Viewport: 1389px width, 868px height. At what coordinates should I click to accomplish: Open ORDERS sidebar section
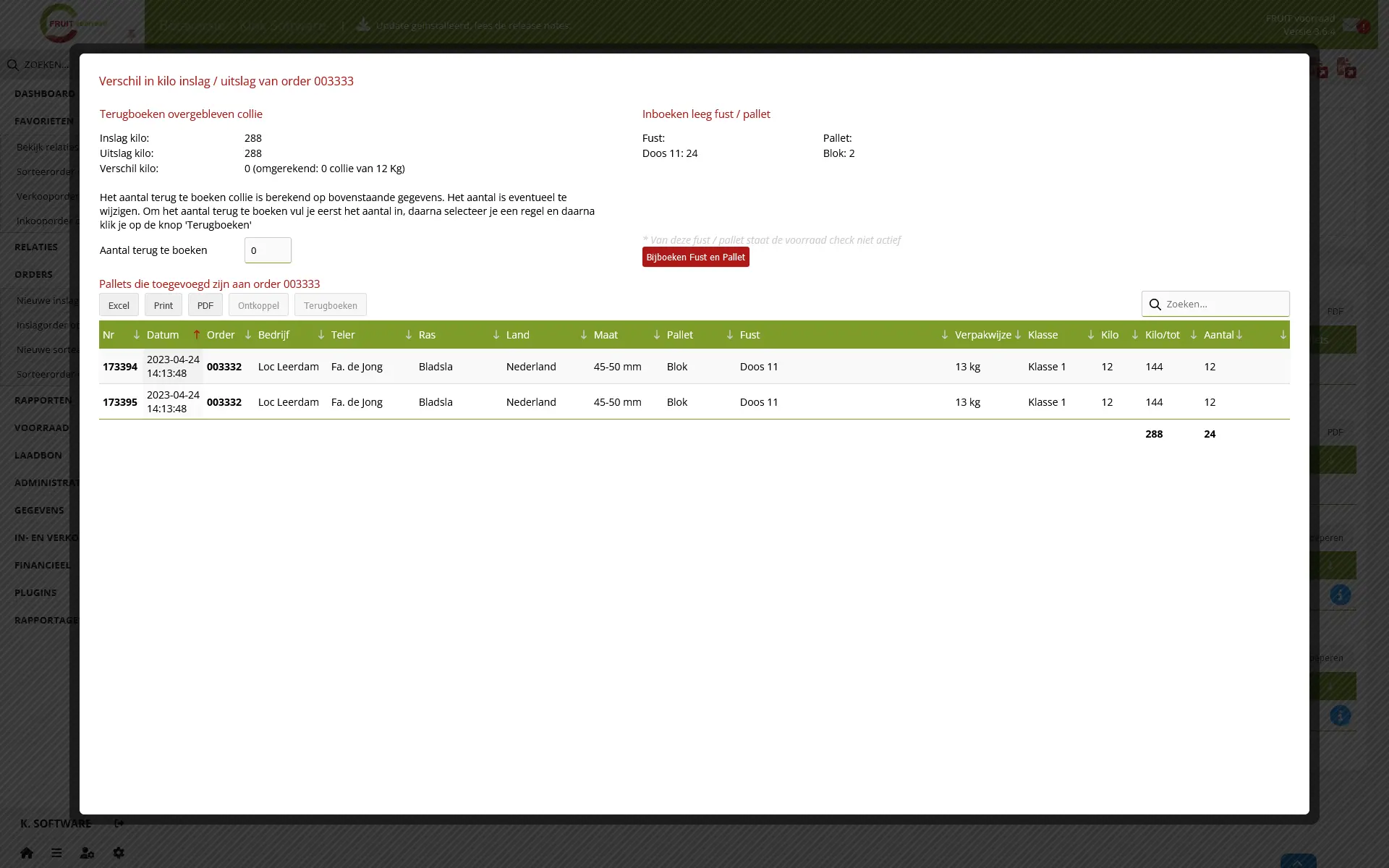click(x=33, y=274)
